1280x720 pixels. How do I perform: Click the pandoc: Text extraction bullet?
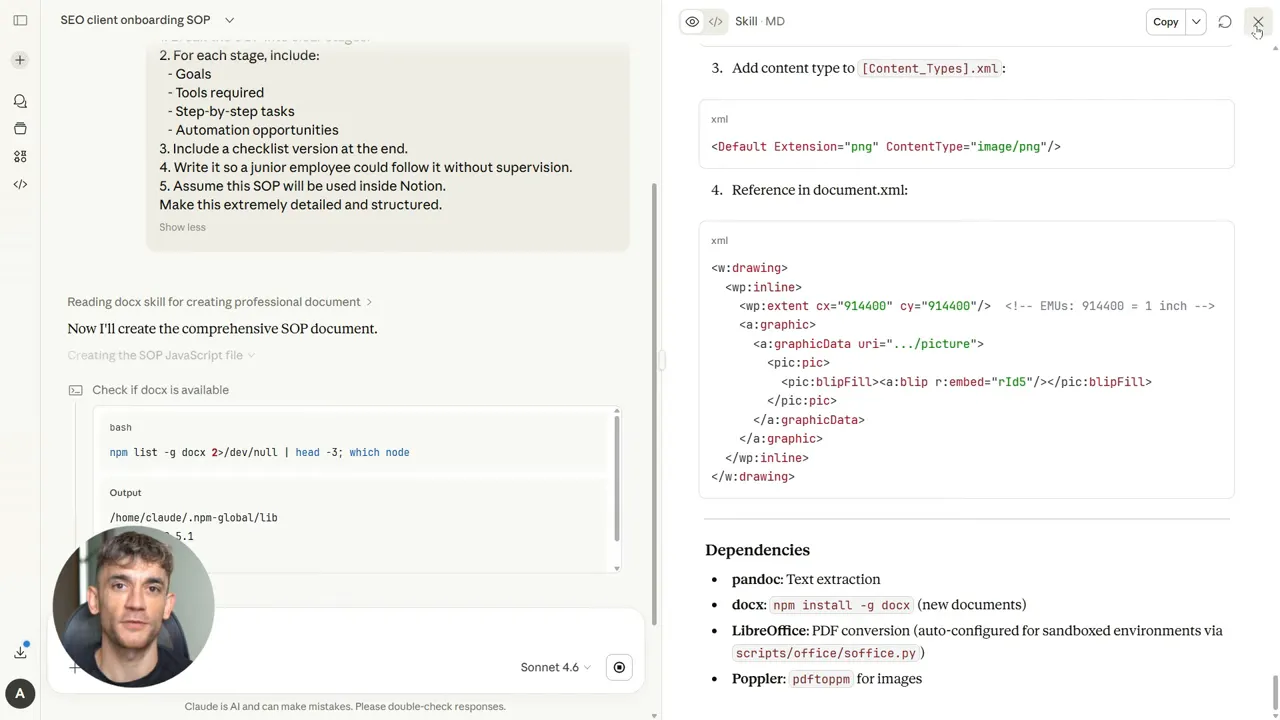click(806, 579)
